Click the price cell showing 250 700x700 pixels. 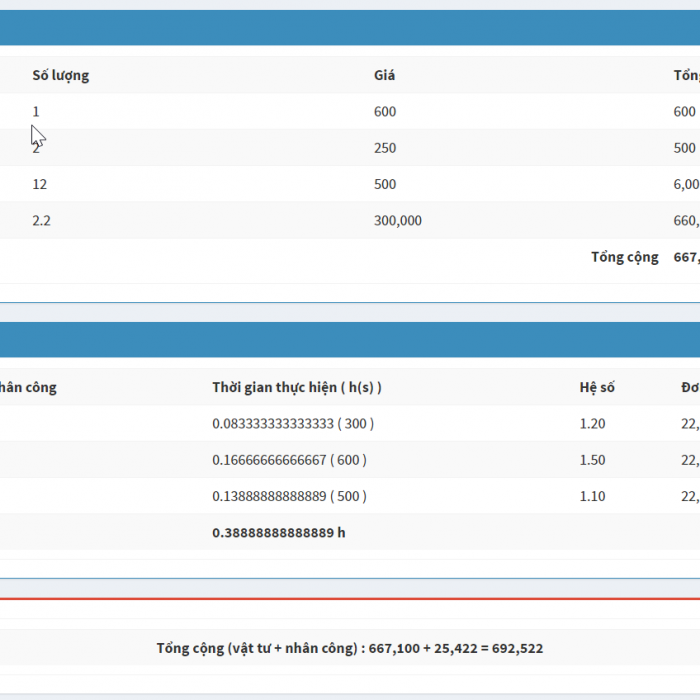pos(384,148)
